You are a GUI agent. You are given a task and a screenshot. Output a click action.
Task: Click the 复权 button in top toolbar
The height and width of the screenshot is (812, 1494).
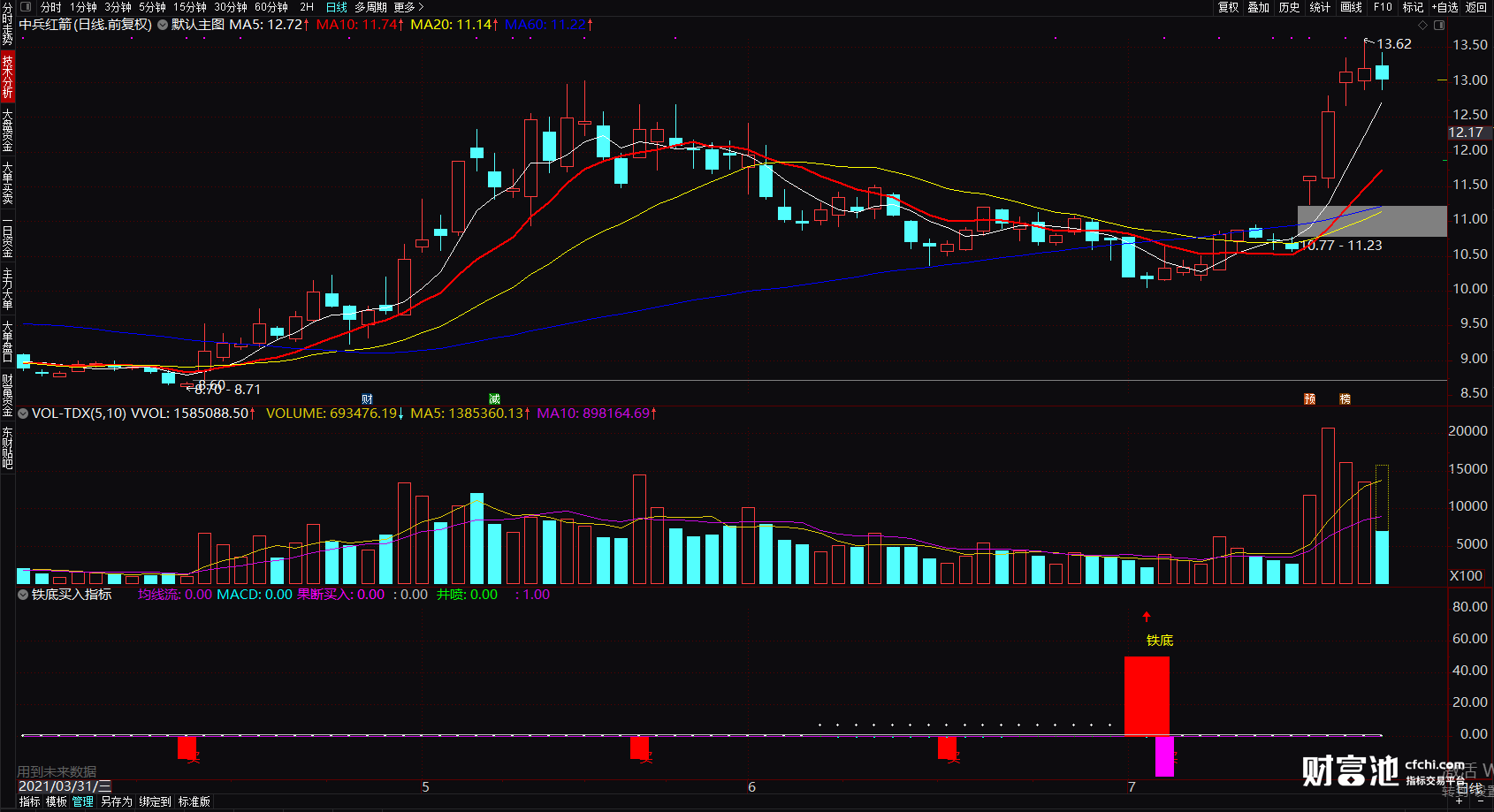1229,7
